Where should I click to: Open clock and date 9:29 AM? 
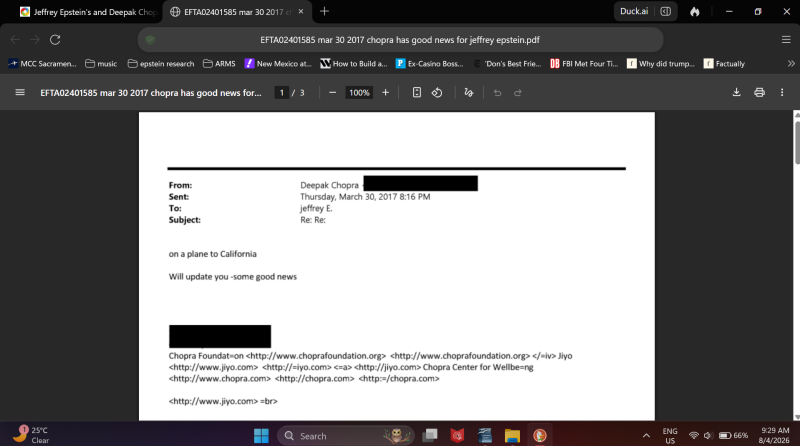pos(774,435)
